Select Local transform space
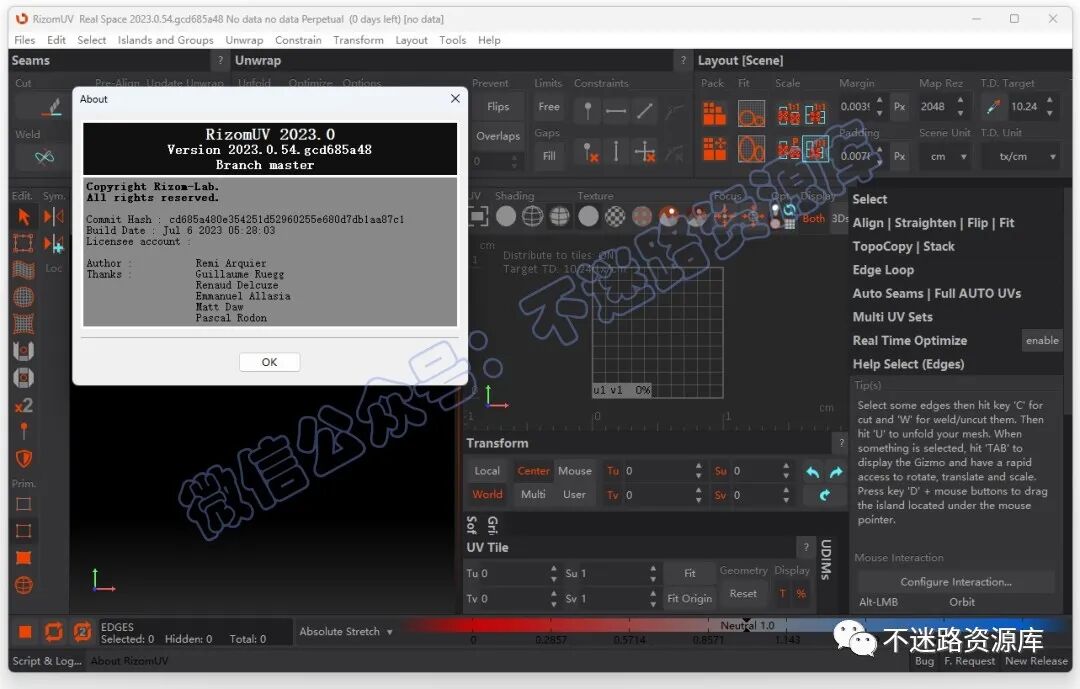This screenshot has height=689, width=1080. pyautogui.click(x=487, y=471)
